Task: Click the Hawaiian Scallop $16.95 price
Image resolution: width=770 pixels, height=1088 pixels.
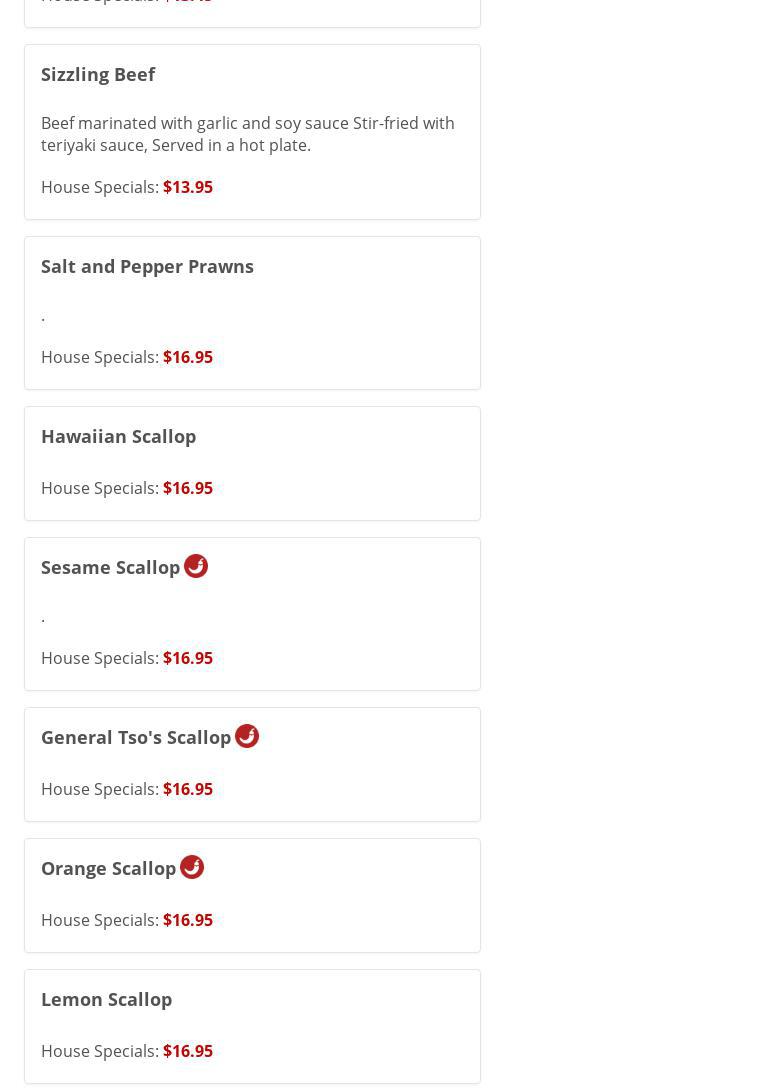Action: 188,488
